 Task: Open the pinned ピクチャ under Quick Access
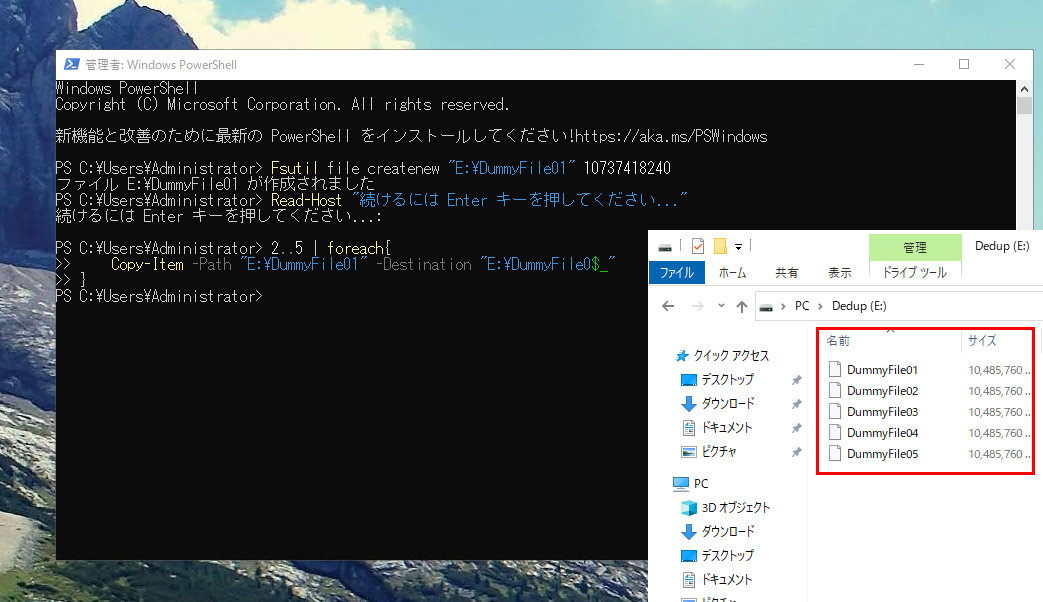(719, 452)
